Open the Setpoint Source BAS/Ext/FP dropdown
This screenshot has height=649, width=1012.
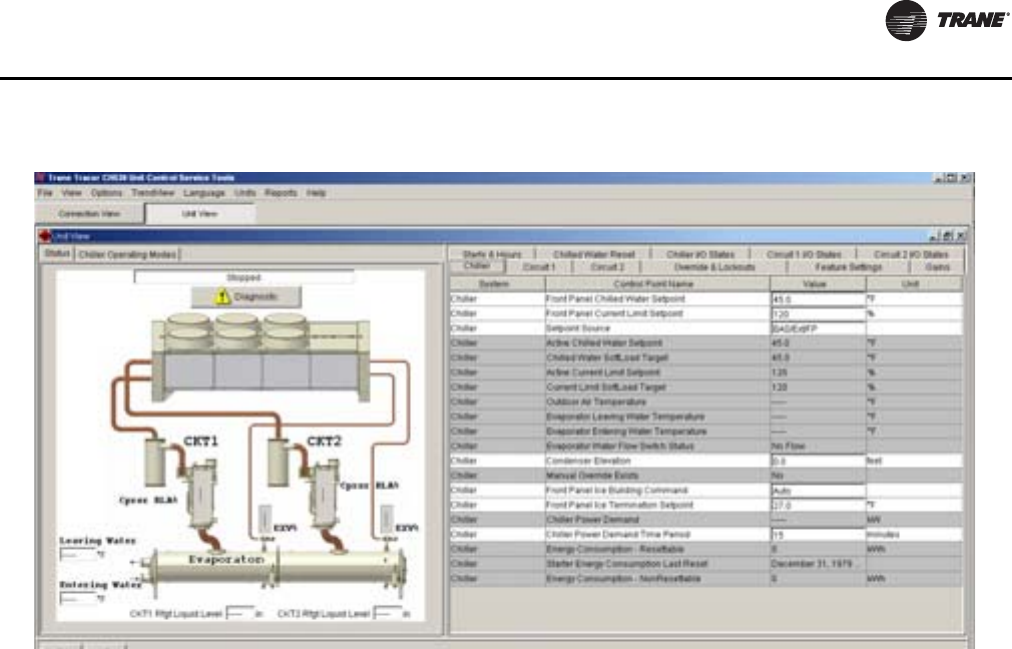point(817,328)
